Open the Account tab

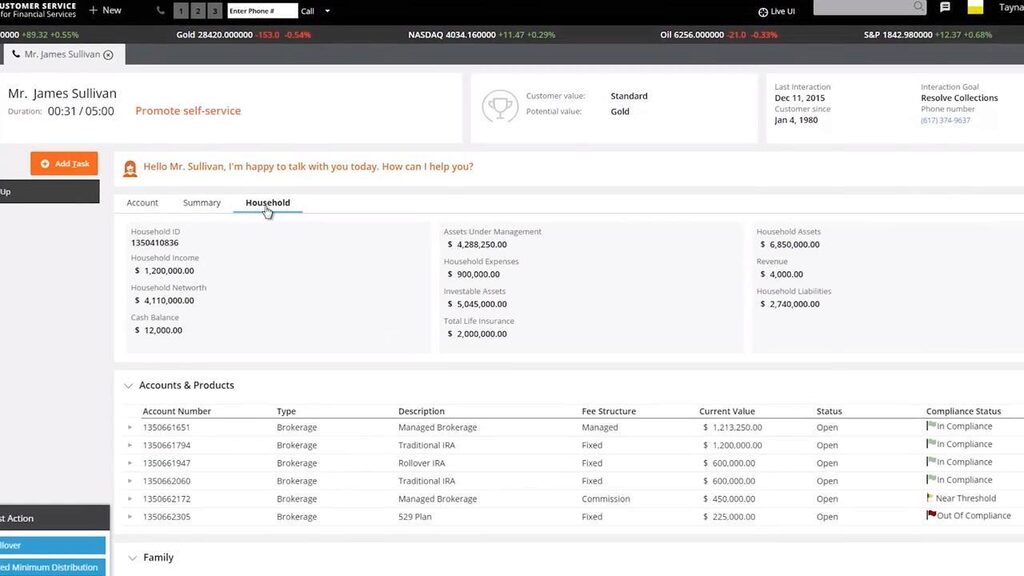(x=142, y=202)
